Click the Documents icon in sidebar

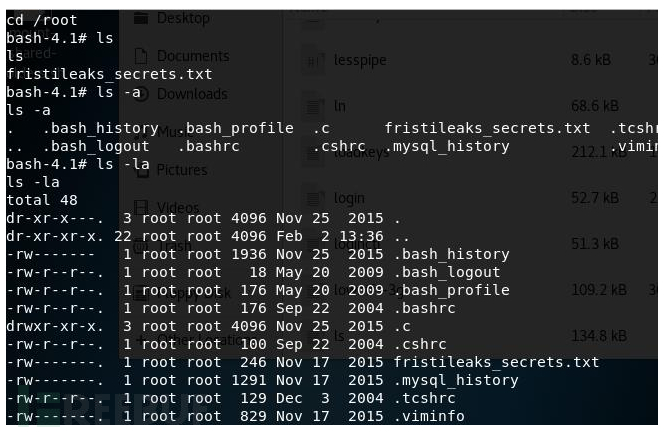(141, 56)
